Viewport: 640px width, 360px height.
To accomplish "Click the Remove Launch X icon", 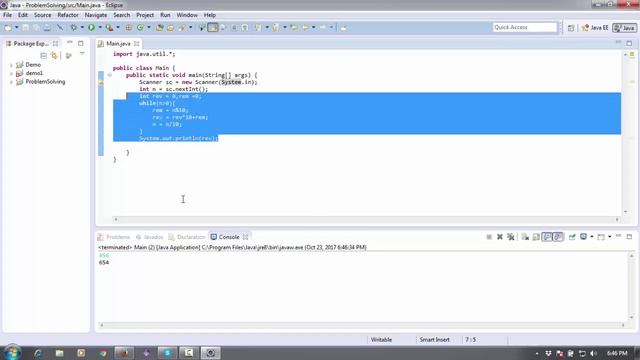I will (x=500, y=237).
